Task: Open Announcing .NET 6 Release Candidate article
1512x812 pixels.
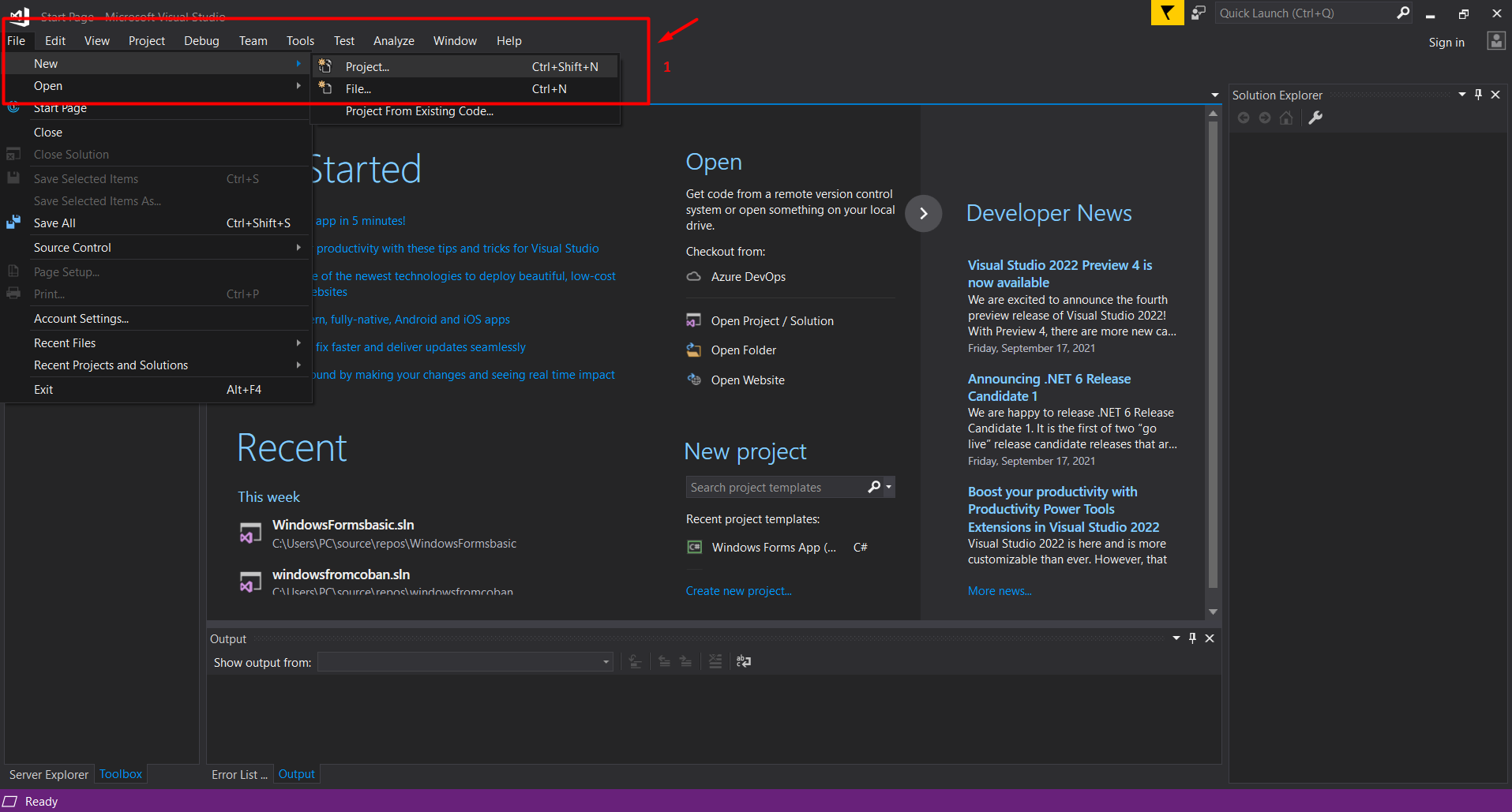Action: pyautogui.click(x=1049, y=387)
